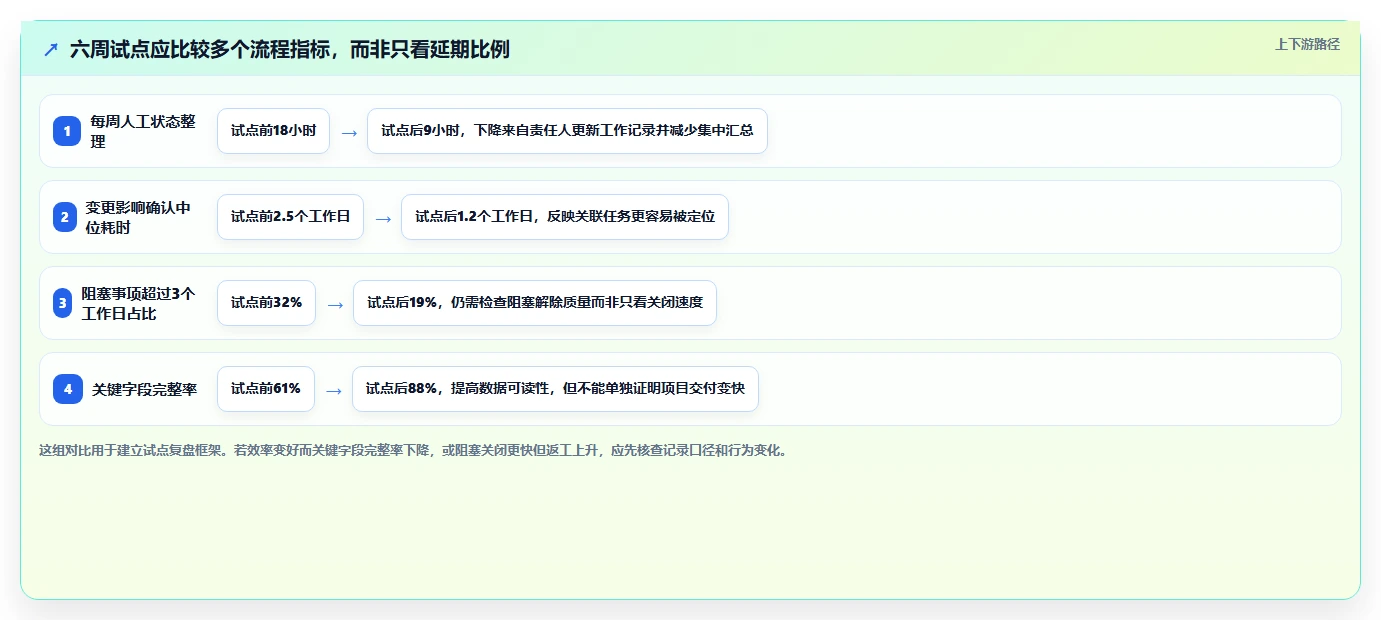Click the 试点前61% chip
1381x620 pixels.
pyautogui.click(x=266, y=389)
